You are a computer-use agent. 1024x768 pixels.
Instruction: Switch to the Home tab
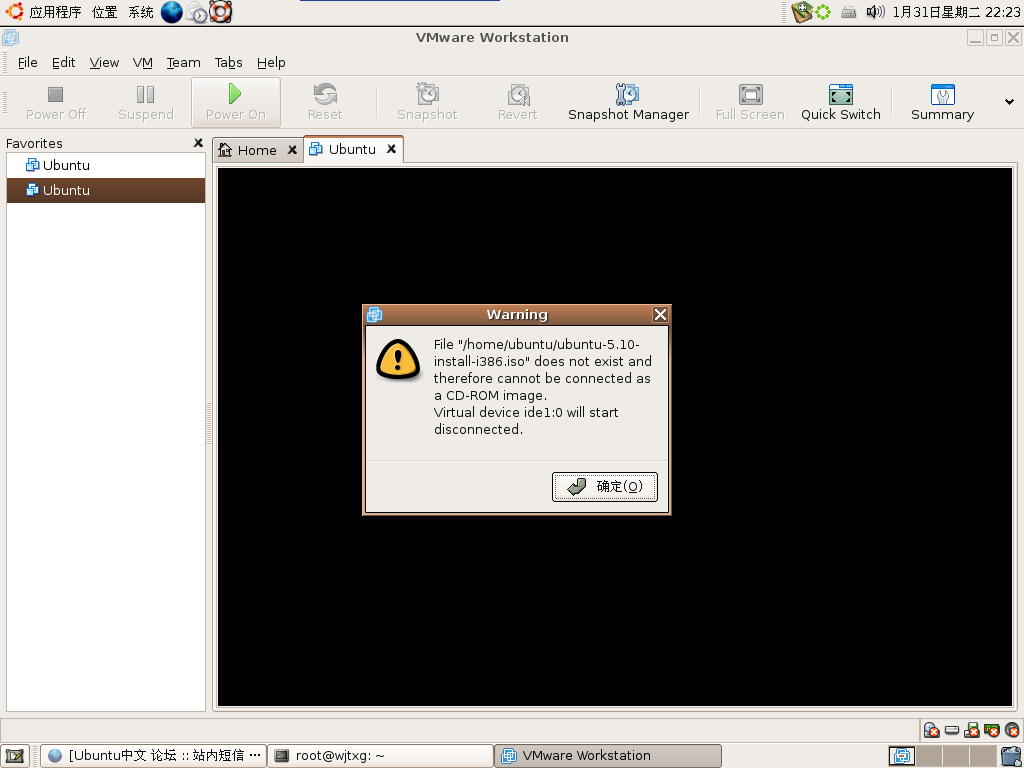click(249, 150)
